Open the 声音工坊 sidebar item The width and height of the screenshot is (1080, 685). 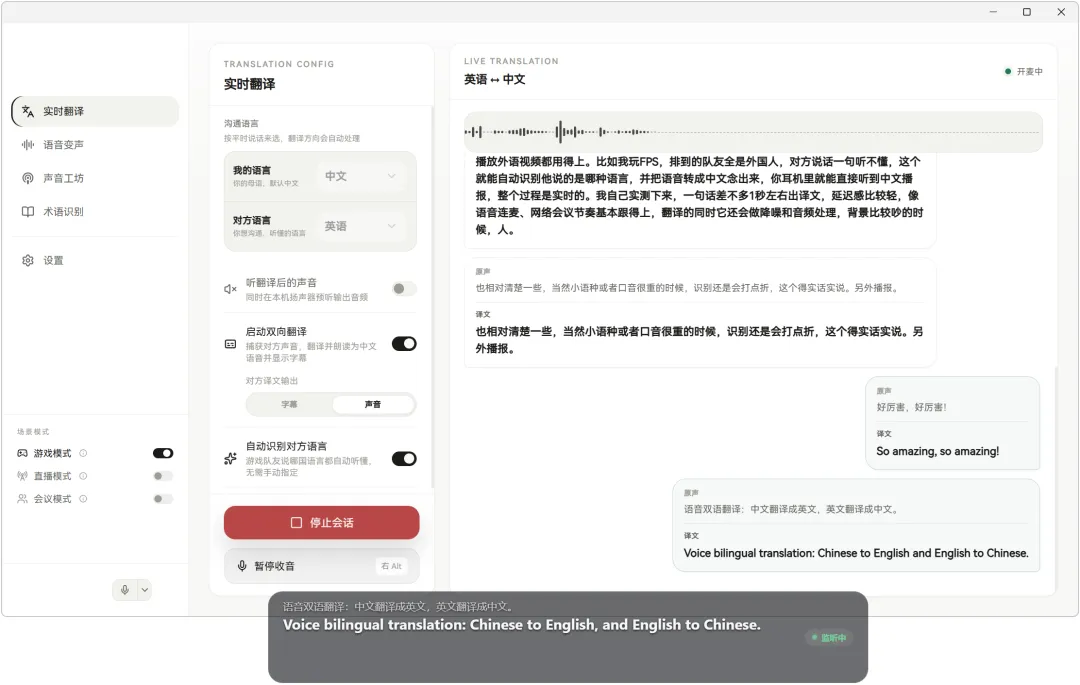click(x=95, y=178)
